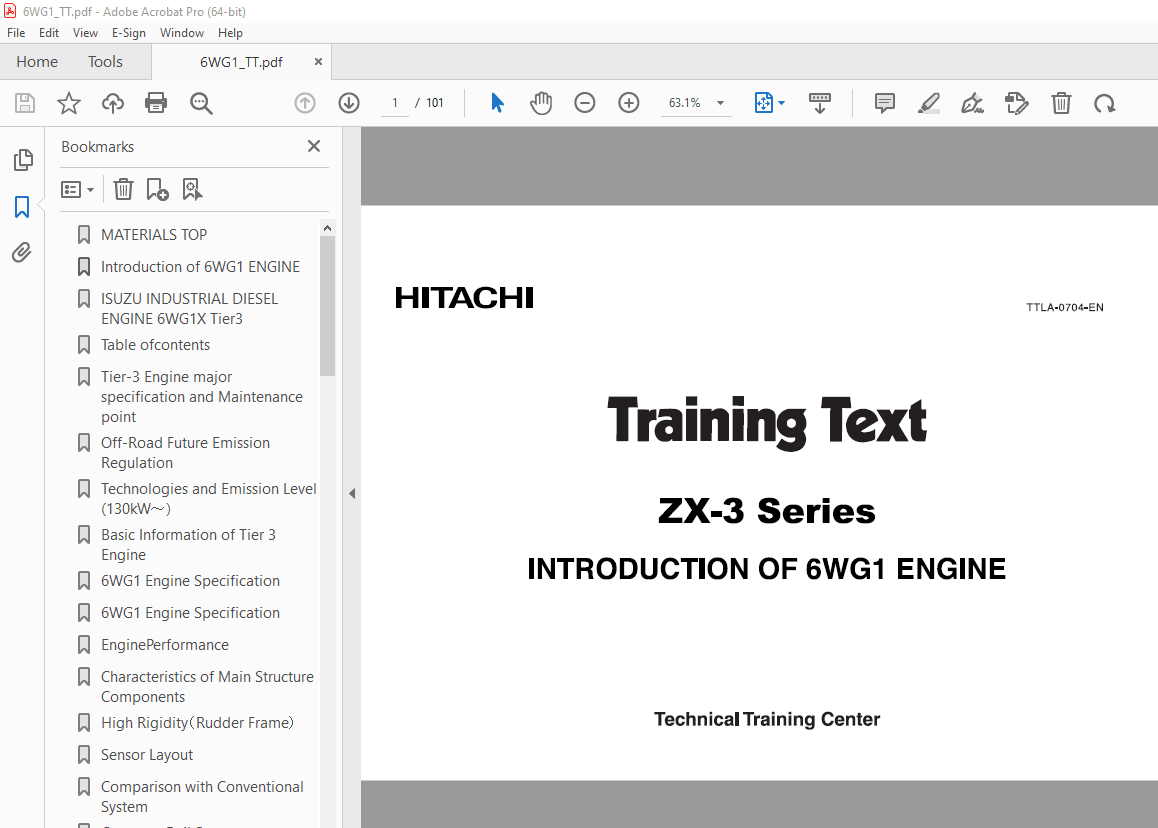The width and height of the screenshot is (1158, 828).
Task: Open the File menu
Action: 16,32
